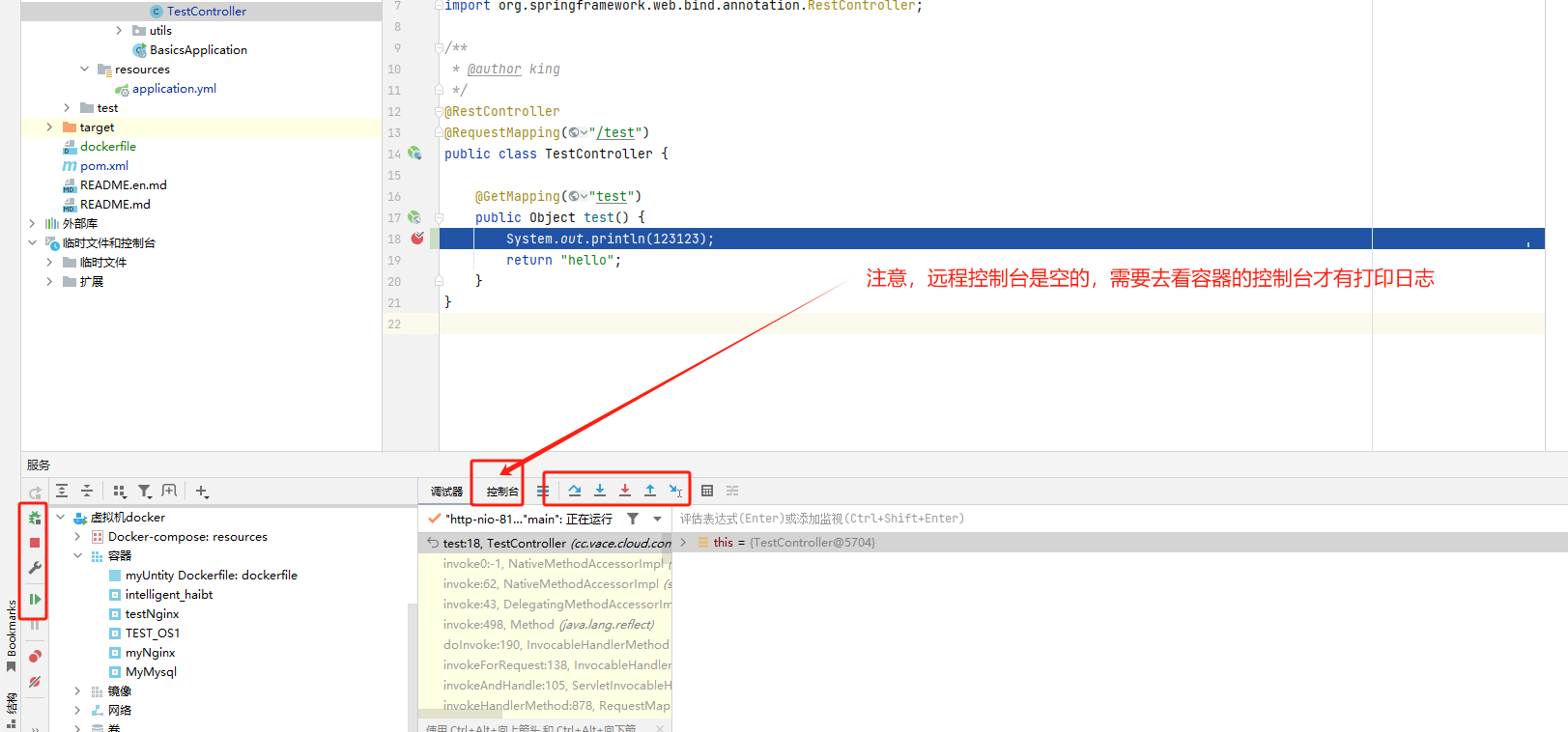
Task: Switch to the 控制台 tab
Action: [502, 492]
